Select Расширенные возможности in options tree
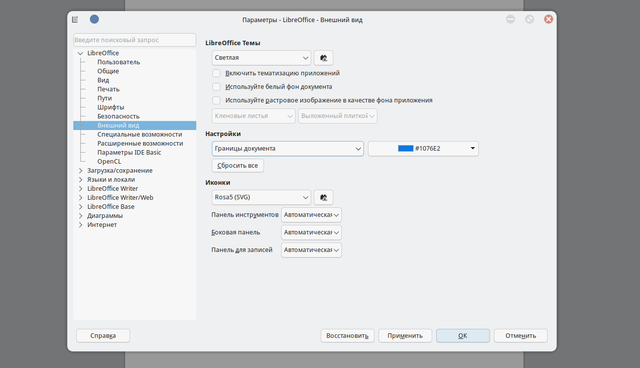Screen dimensions: 640x368 click(140, 143)
